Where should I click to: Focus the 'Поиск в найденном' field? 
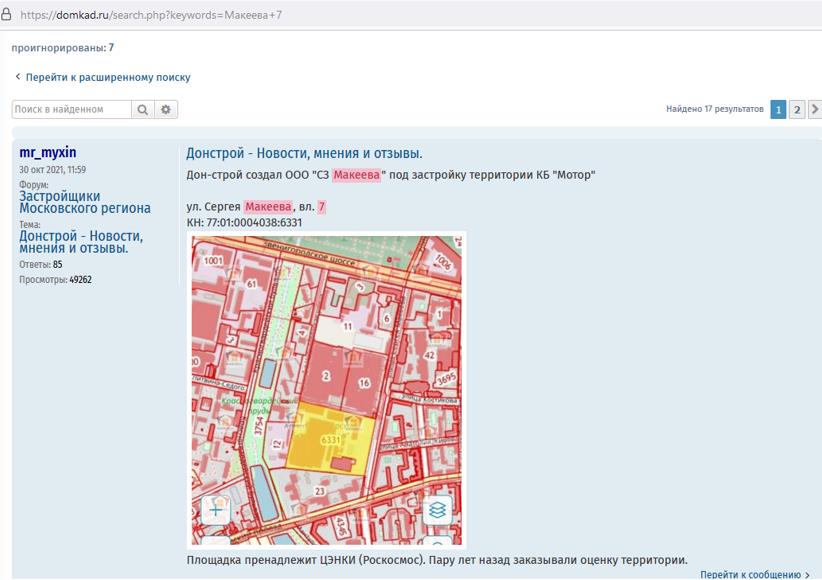coord(71,109)
